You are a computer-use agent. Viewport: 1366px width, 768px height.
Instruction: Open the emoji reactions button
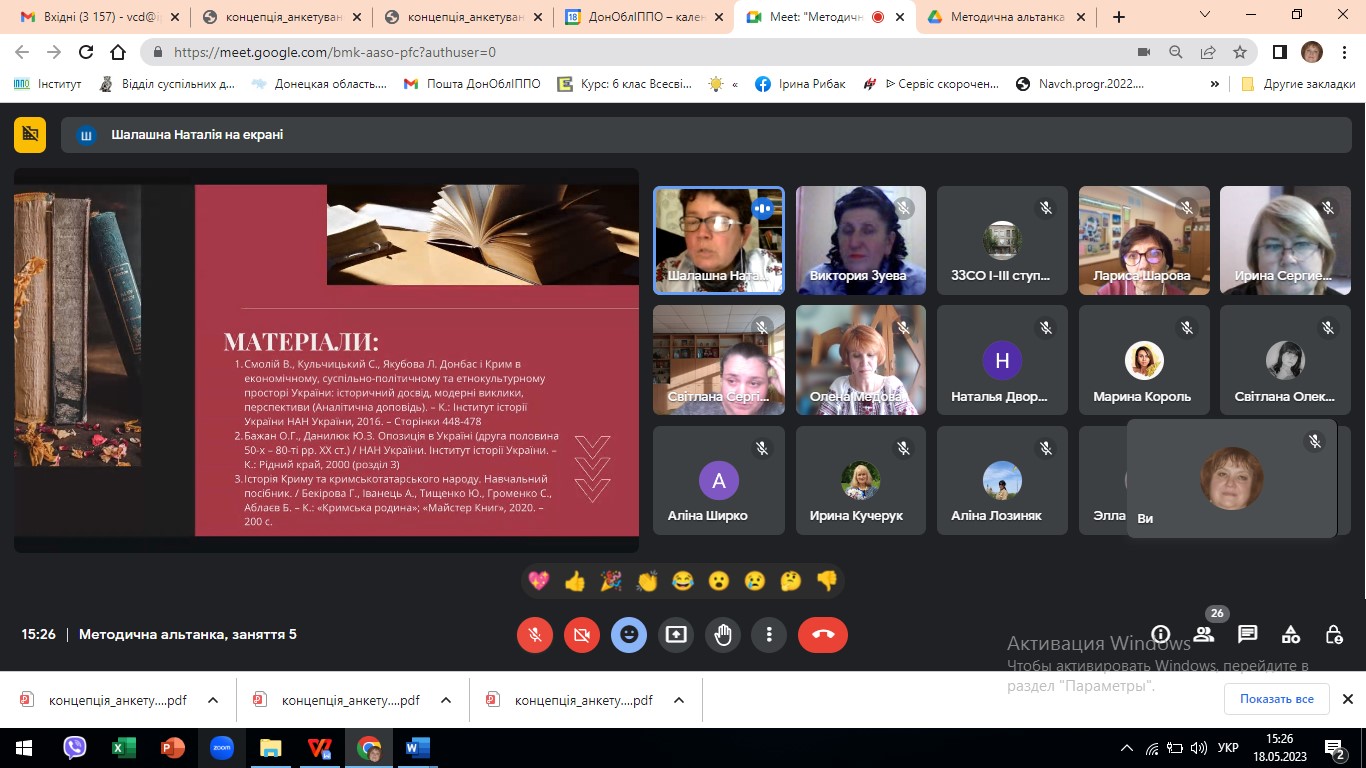(629, 634)
